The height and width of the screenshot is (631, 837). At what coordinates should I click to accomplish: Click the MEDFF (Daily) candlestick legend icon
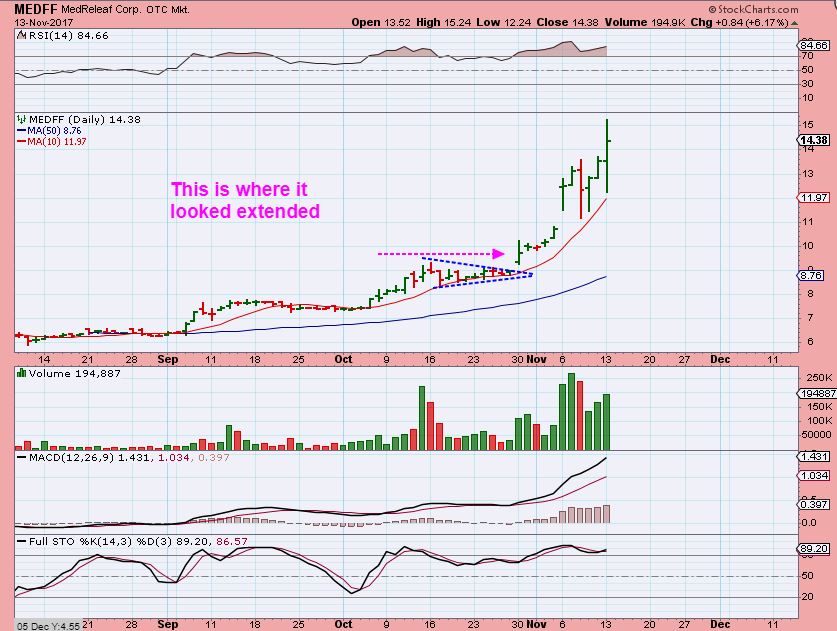tap(21, 120)
